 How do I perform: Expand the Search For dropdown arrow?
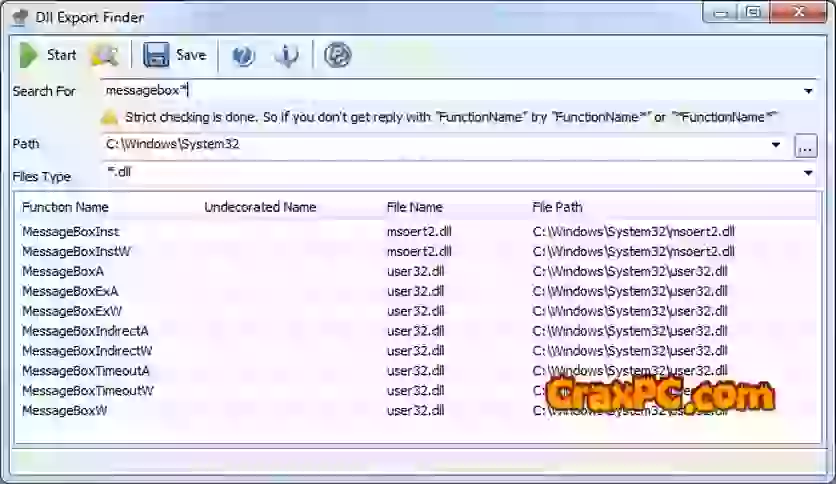(x=808, y=91)
